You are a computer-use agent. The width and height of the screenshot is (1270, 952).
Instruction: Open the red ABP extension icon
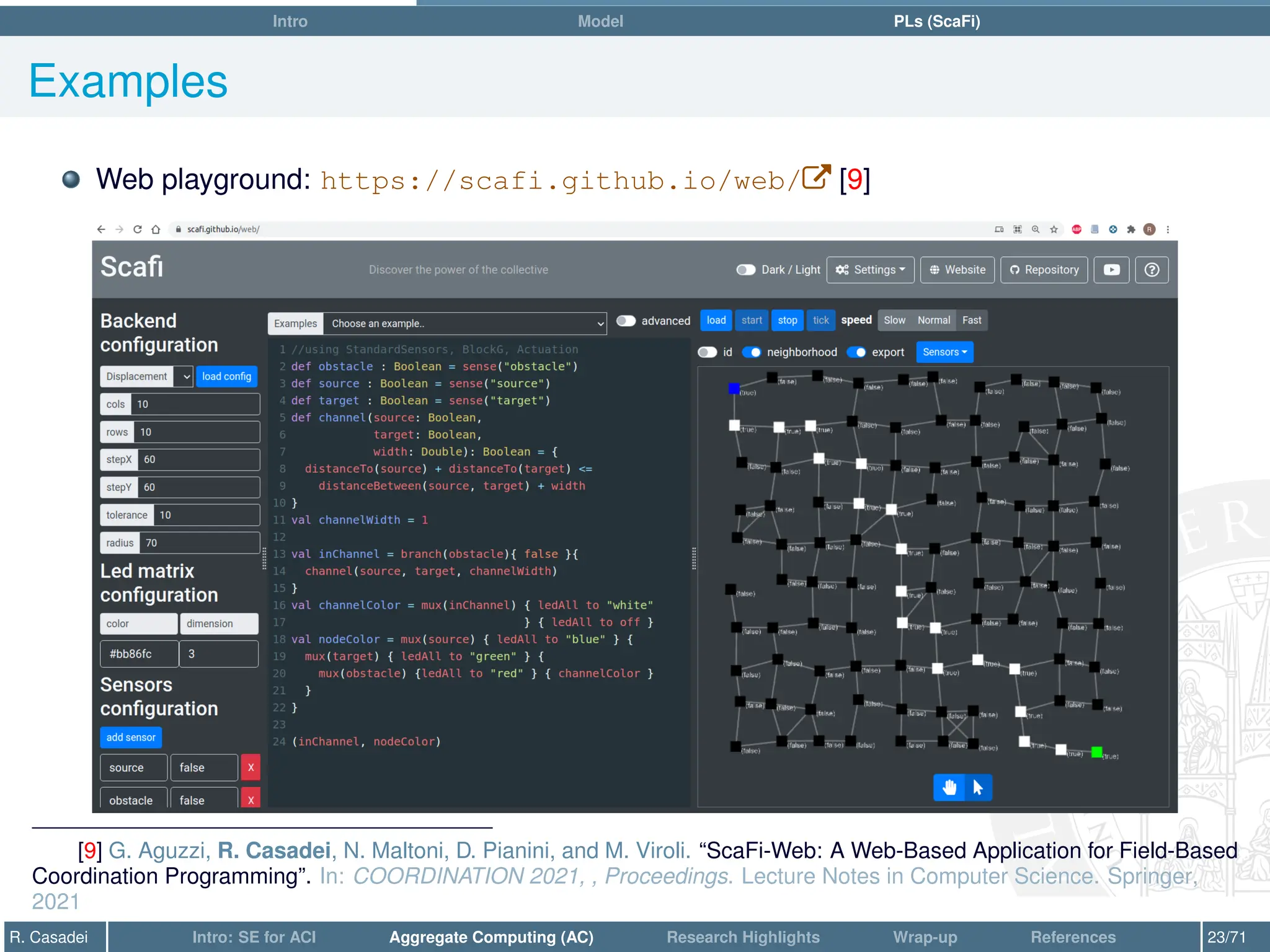[x=1077, y=229]
